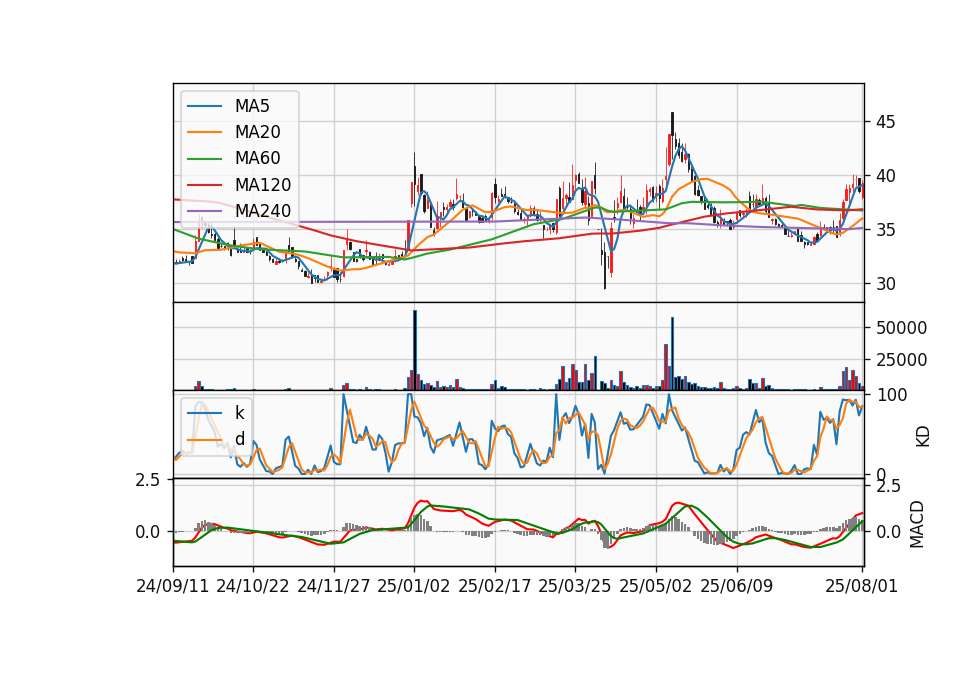Viewport: 960px width, 690px height.
Task: Click the MA5 legend label
Action: click(x=252, y=106)
